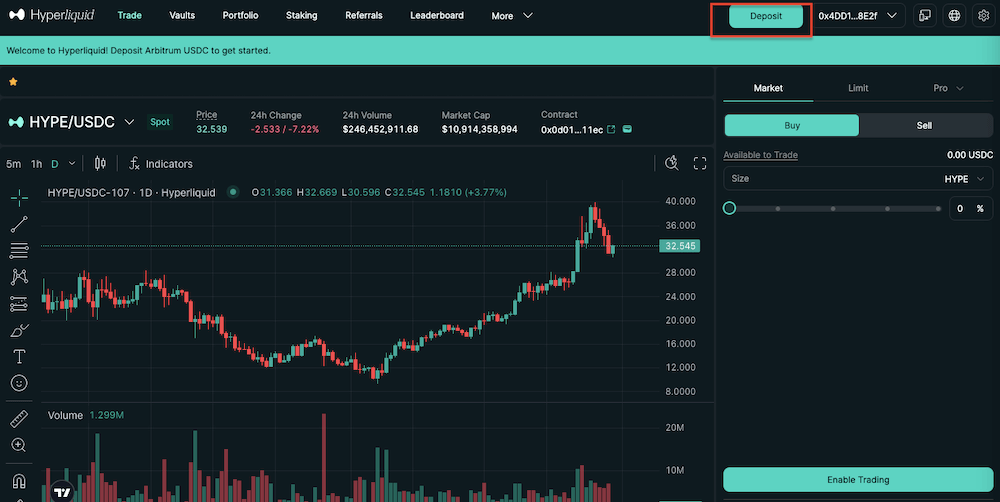Viewport: 1000px width, 502px height.
Task: Select the ruler measure tool
Action: pos(19,418)
